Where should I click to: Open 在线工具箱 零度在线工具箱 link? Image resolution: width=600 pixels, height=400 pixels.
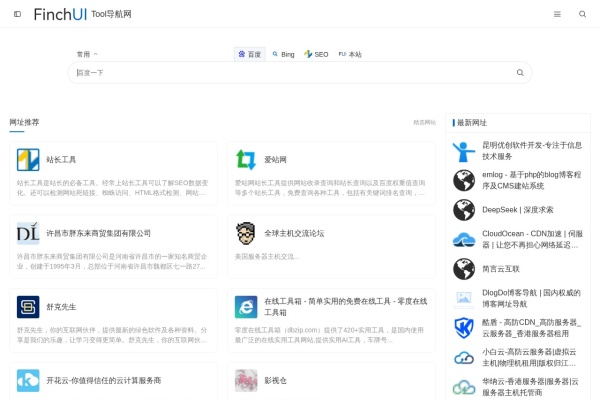(346, 307)
